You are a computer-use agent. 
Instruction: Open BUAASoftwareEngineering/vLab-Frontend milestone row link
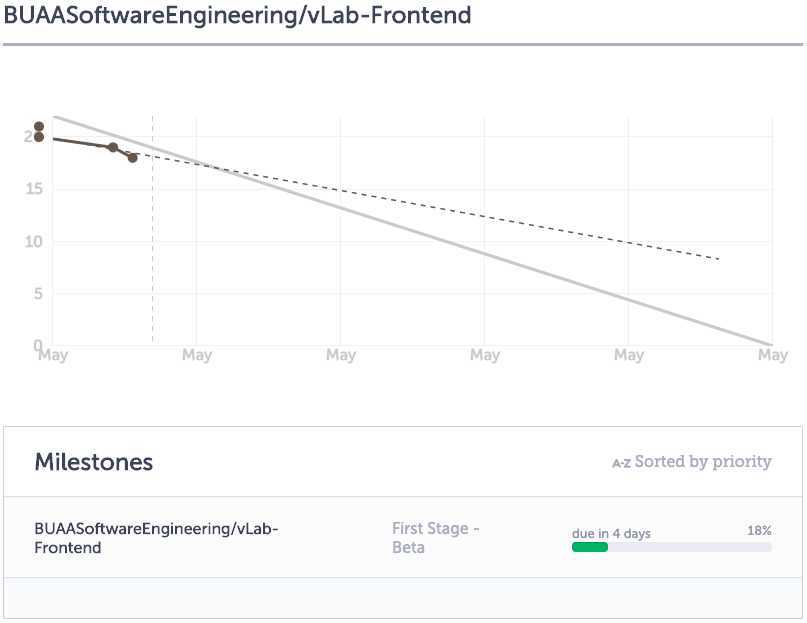pyautogui.click(x=156, y=538)
